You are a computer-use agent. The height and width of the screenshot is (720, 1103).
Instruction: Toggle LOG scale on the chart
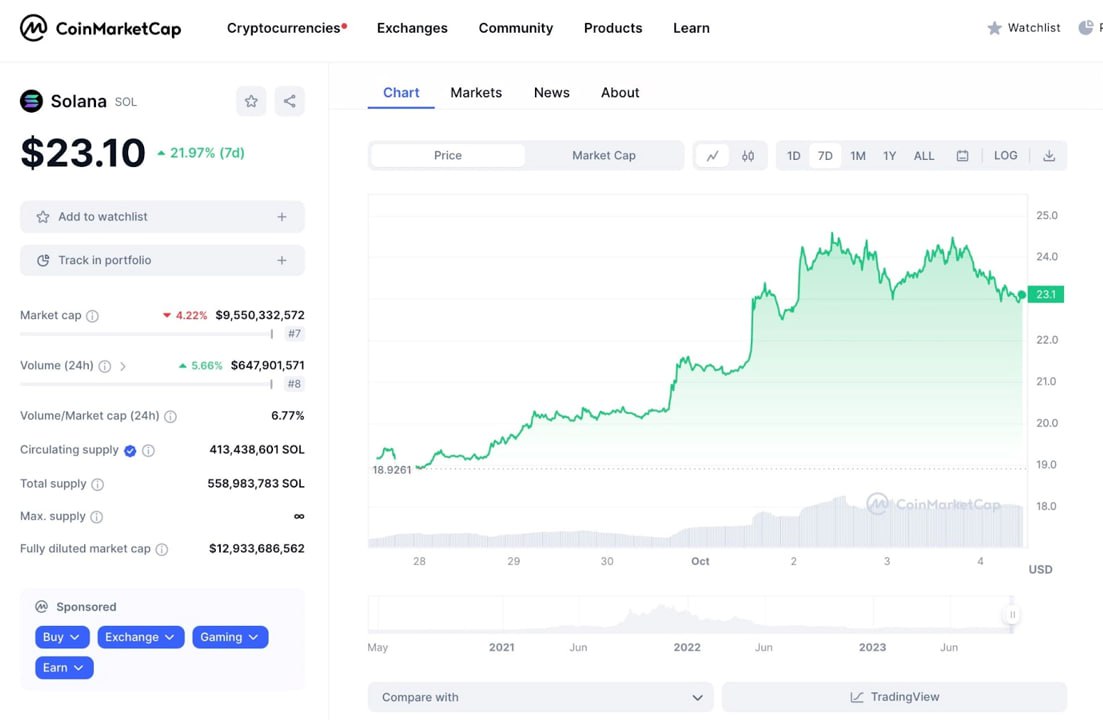click(1005, 156)
